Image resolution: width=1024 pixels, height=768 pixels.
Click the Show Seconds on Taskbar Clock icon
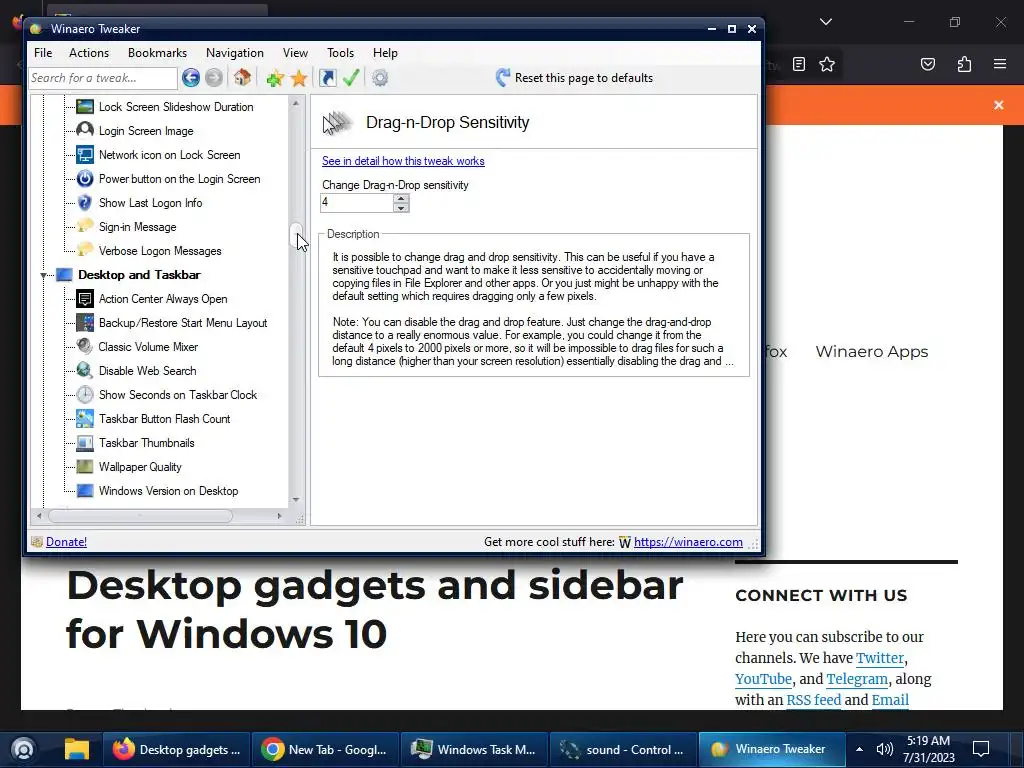tap(85, 394)
